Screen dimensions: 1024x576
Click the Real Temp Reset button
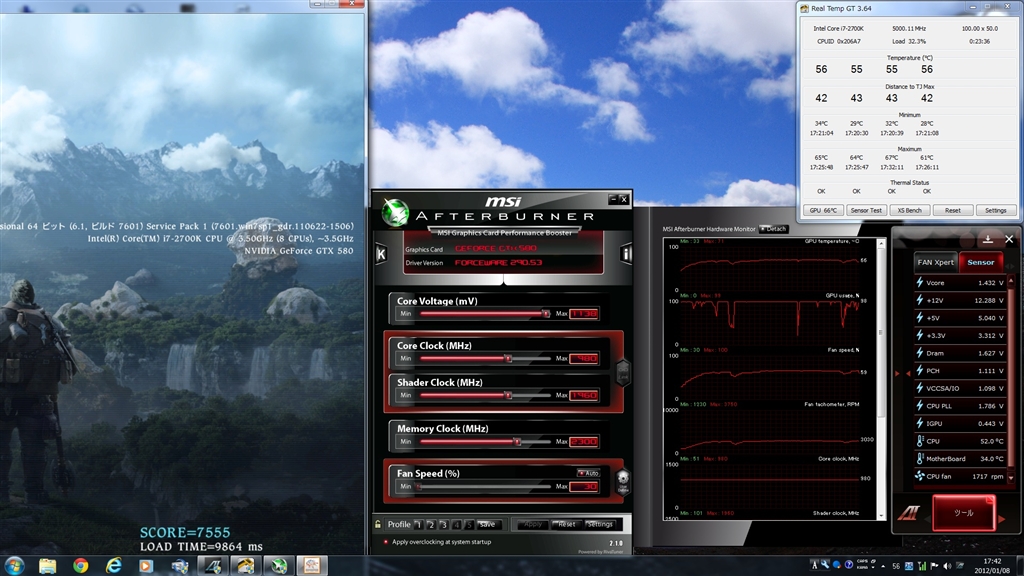(952, 210)
